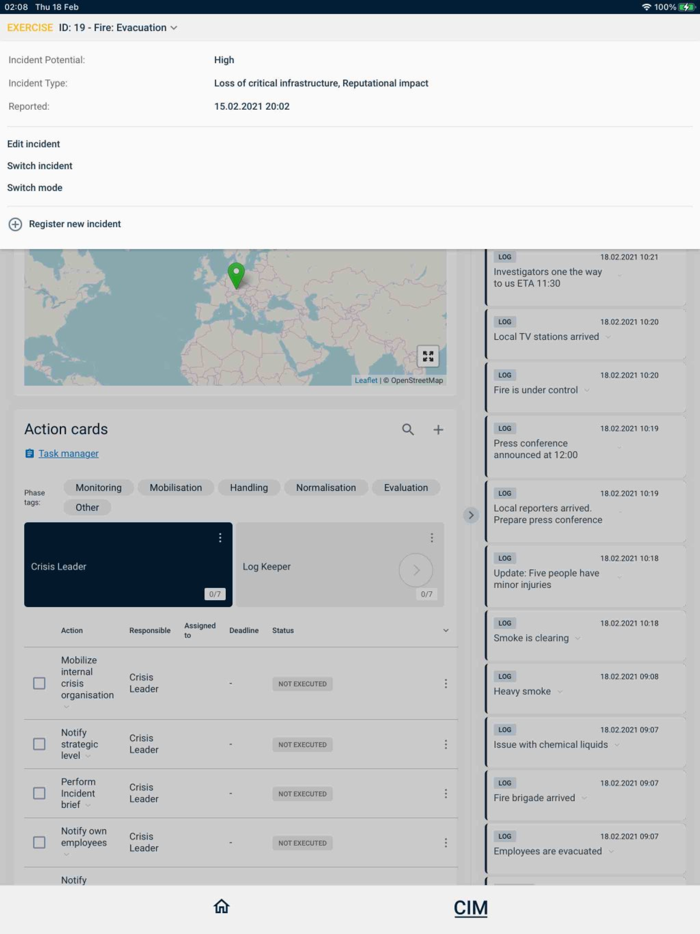Open Log Keeper card options menu
The height and width of the screenshot is (934, 700).
click(431, 538)
